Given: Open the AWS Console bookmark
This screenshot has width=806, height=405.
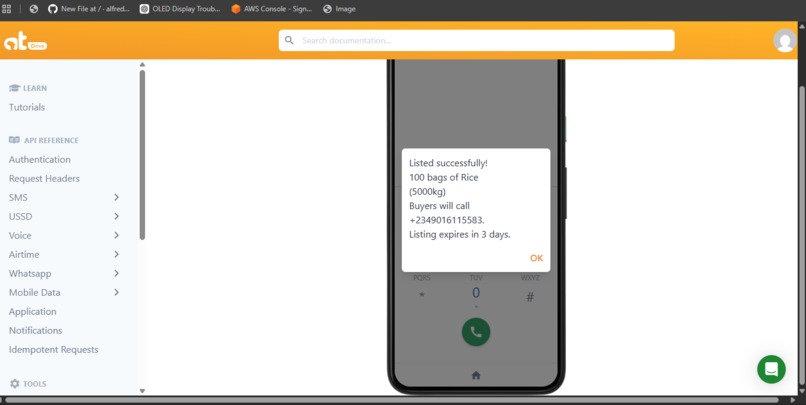Looking at the screenshot, I should click(x=271, y=9).
